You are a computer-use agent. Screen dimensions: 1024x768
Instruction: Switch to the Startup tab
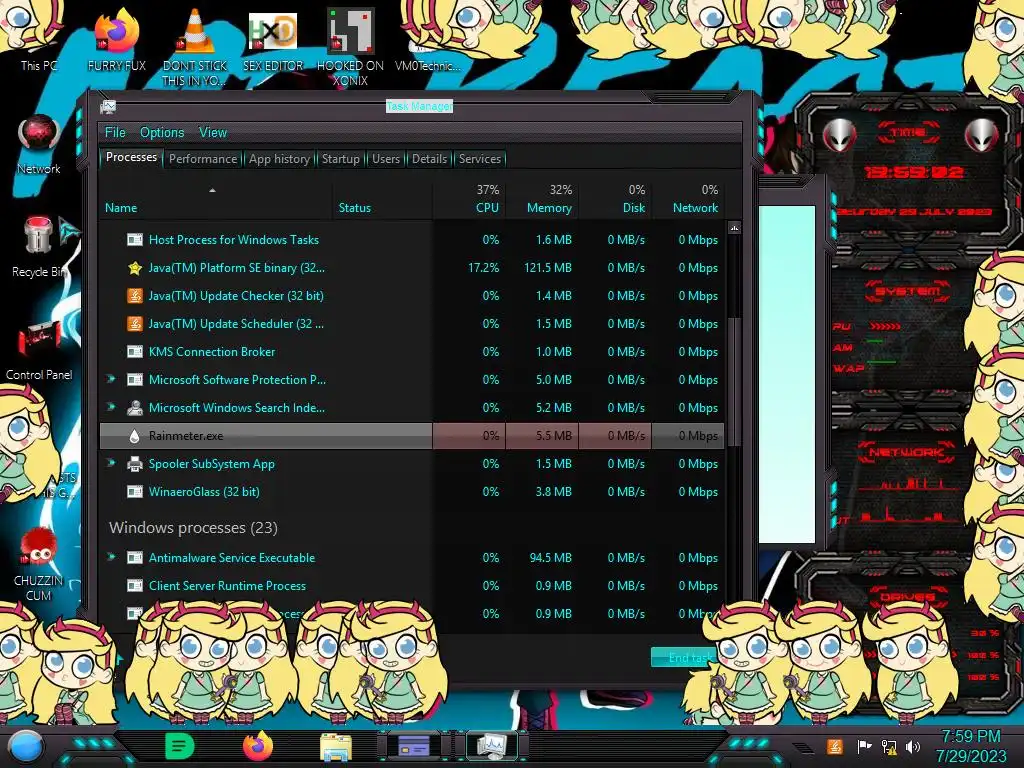click(341, 159)
